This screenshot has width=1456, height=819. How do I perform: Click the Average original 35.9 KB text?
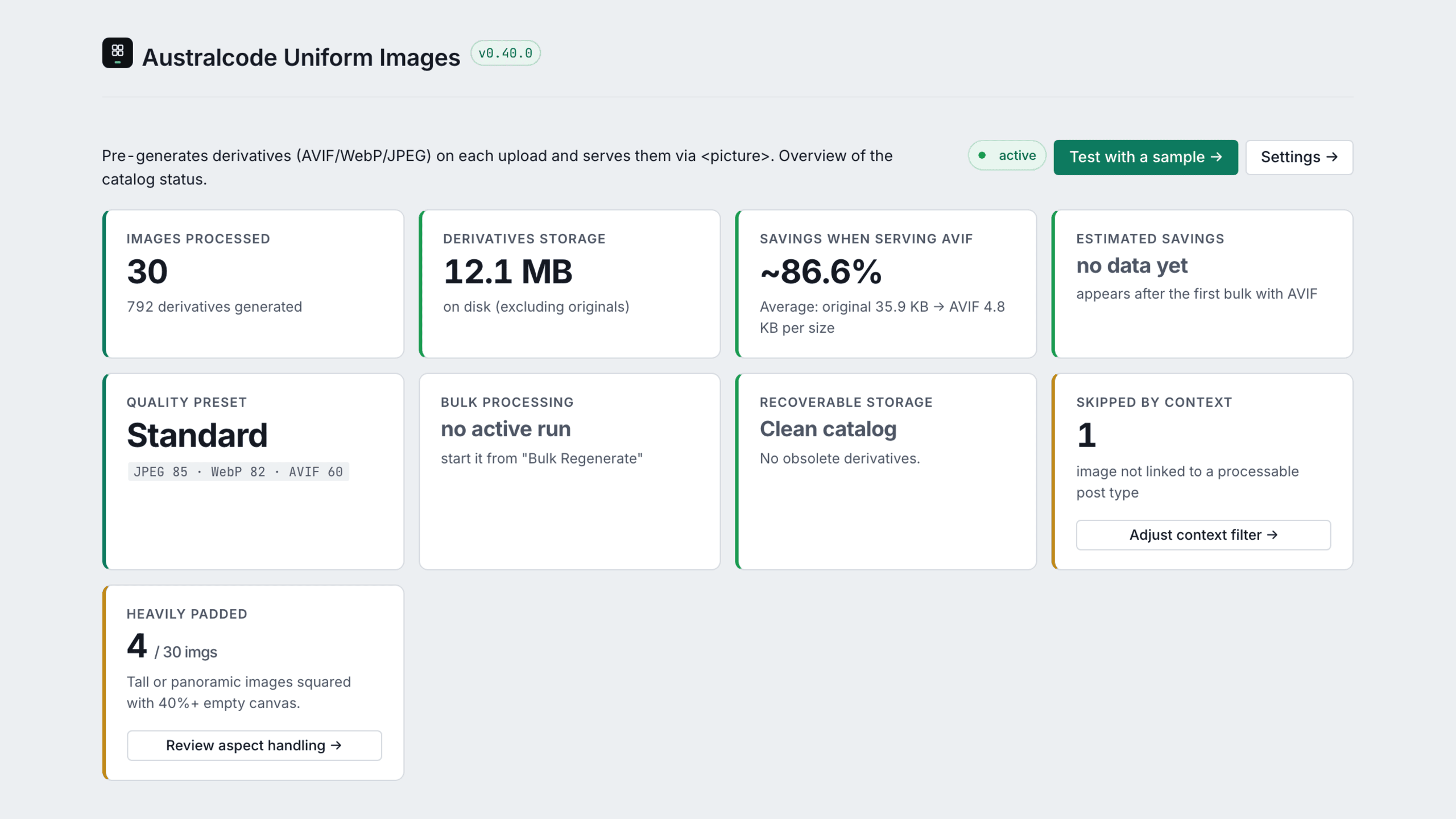[x=882, y=317]
